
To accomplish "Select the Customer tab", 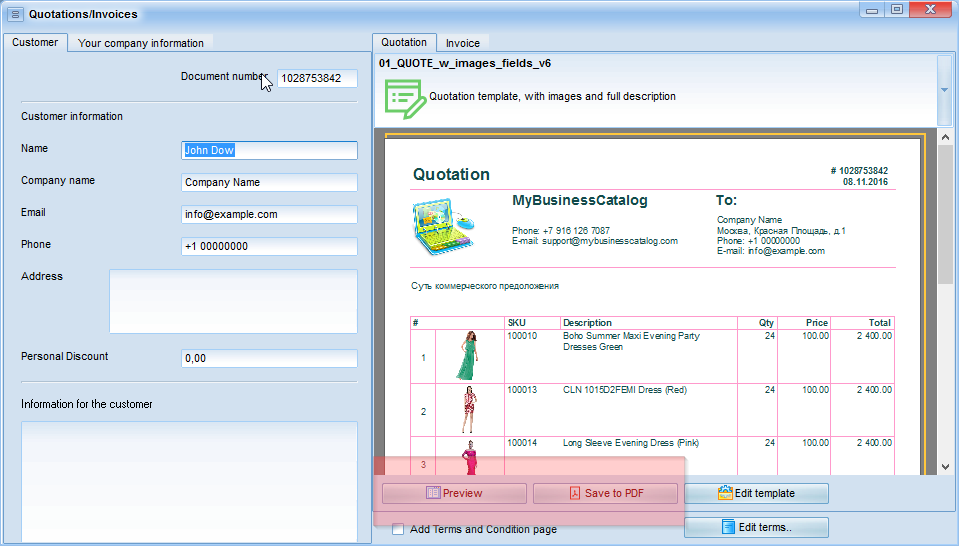I will click(x=35, y=42).
